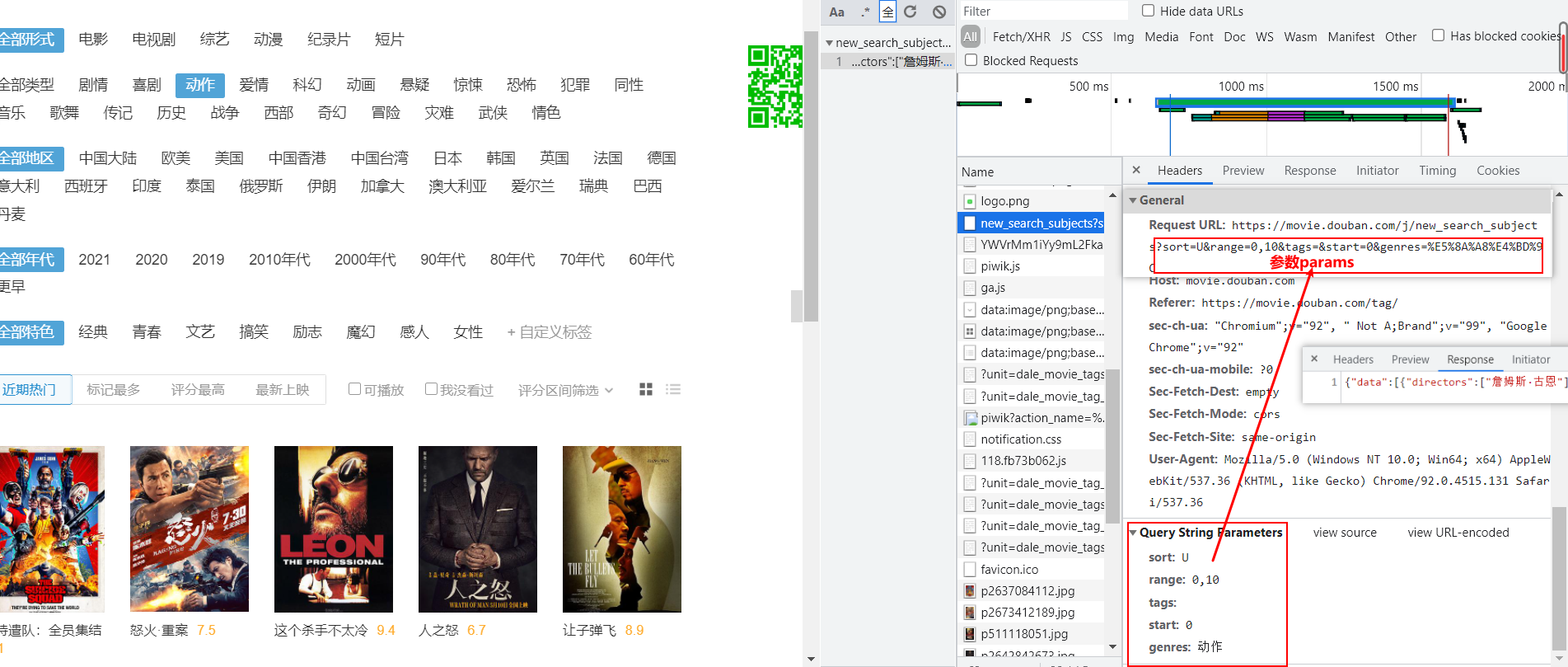The height and width of the screenshot is (667, 1568).
Task: Click into the Filter input field
Action: point(1043,11)
